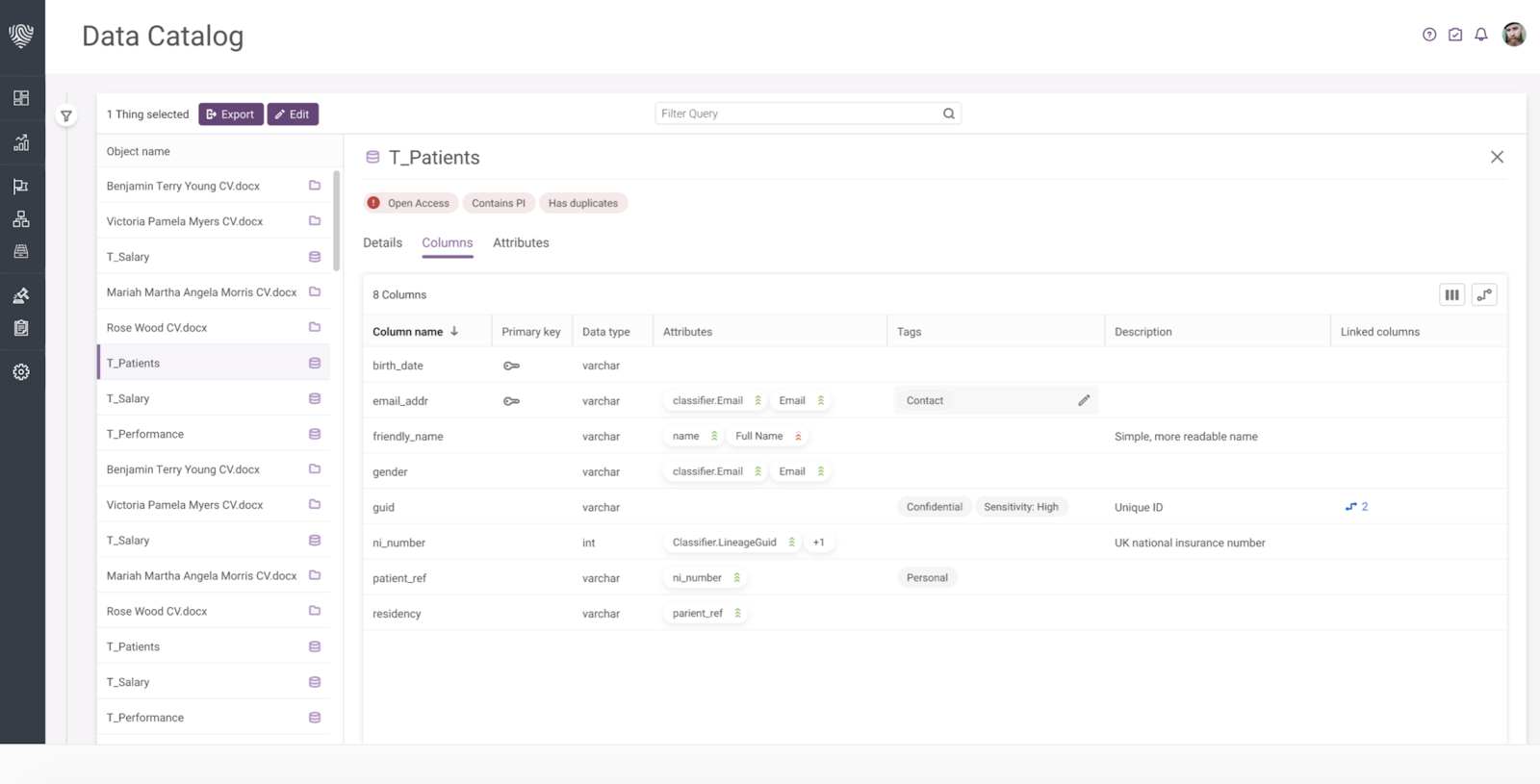1540x784 pixels.
Task: Click the Object name list header
Action: [x=139, y=151]
